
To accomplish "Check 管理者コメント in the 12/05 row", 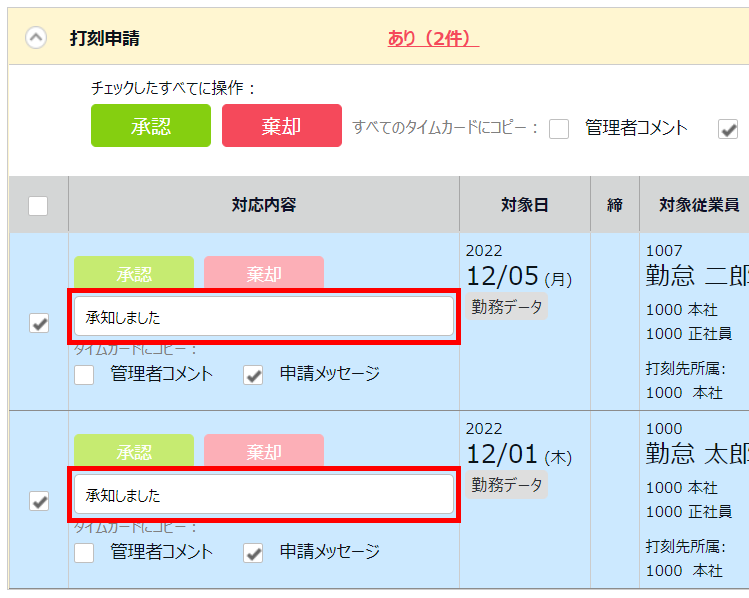I will click(85, 375).
